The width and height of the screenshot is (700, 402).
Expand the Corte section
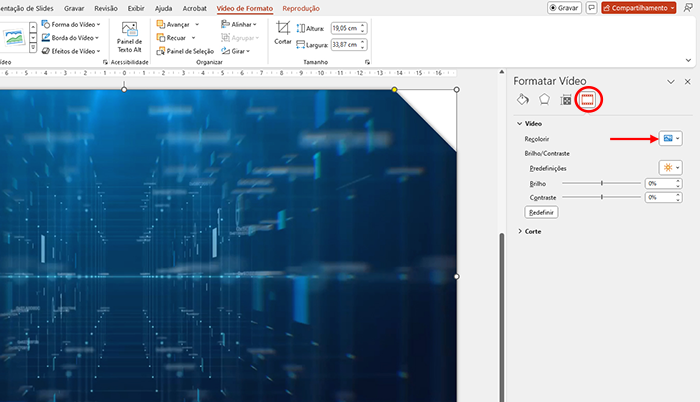click(533, 231)
